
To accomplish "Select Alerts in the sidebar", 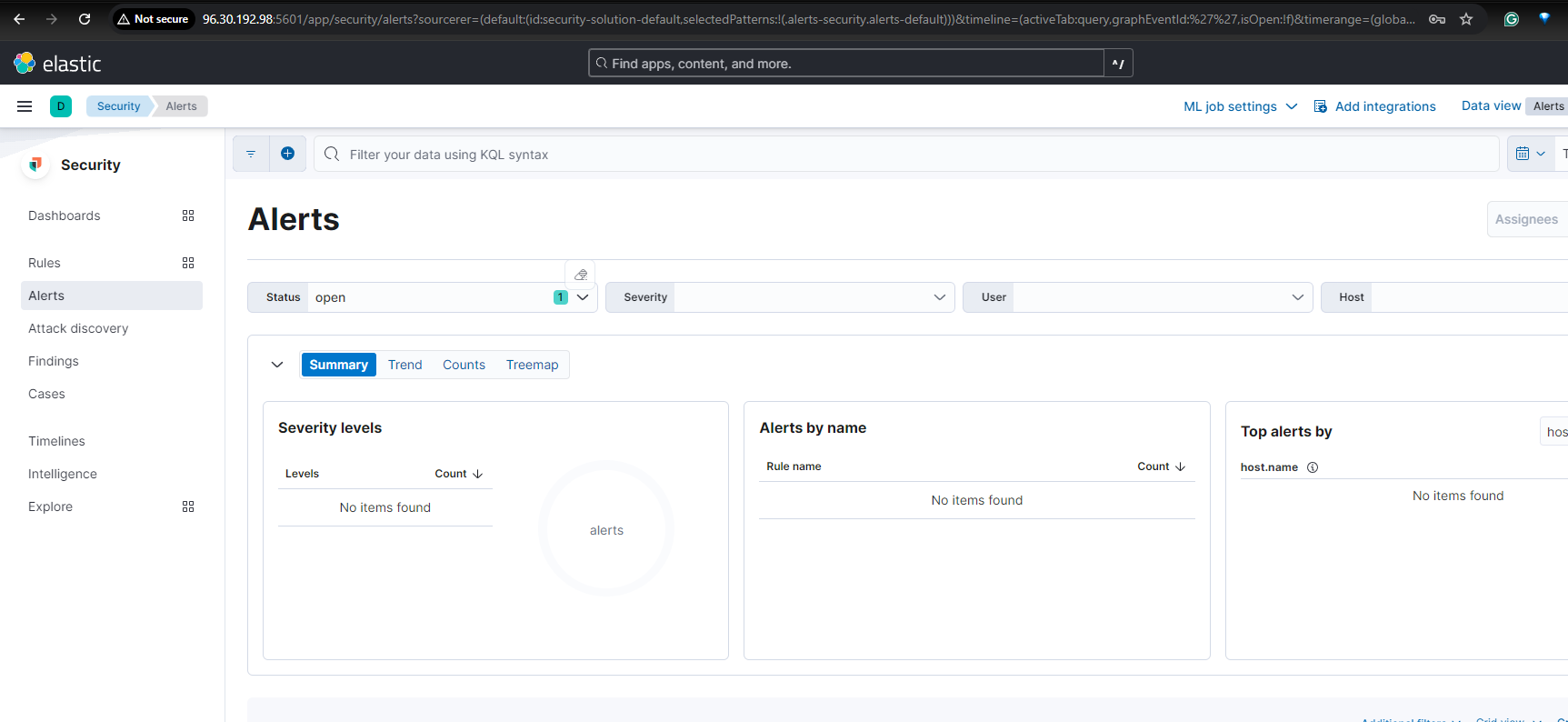I will click(111, 296).
